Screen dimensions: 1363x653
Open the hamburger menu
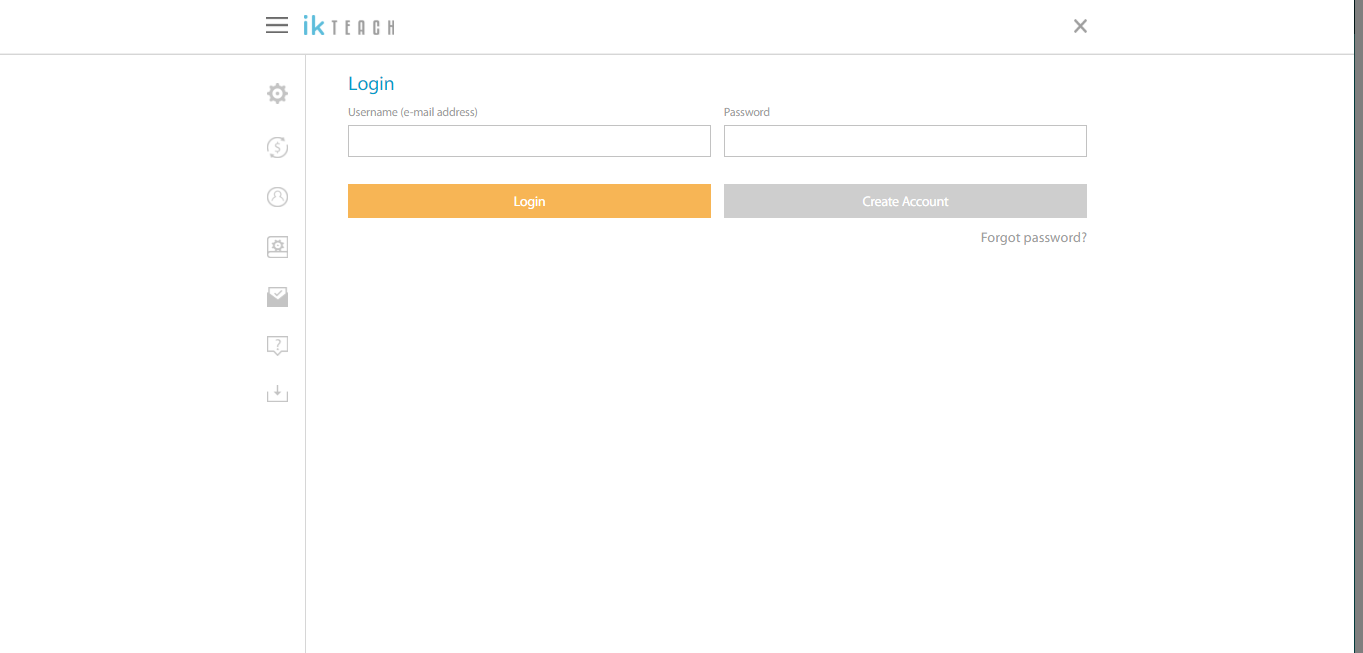click(277, 26)
